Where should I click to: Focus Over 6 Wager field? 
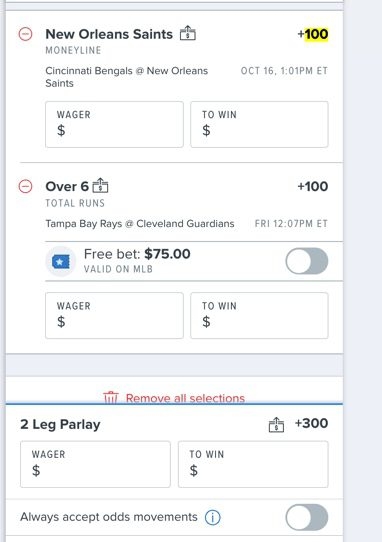click(x=114, y=316)
